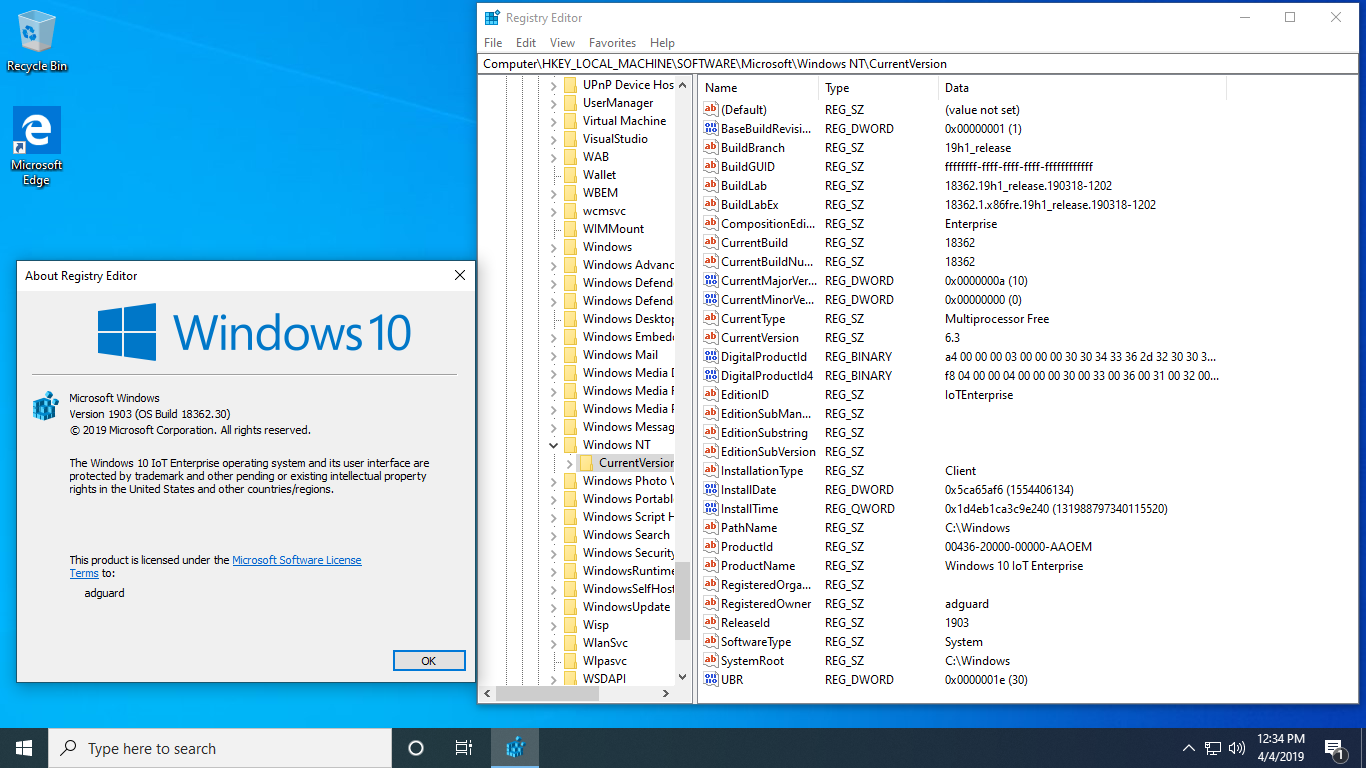Select the UBR DWORD value entry

pyautogui.click(x=731, y=680)
